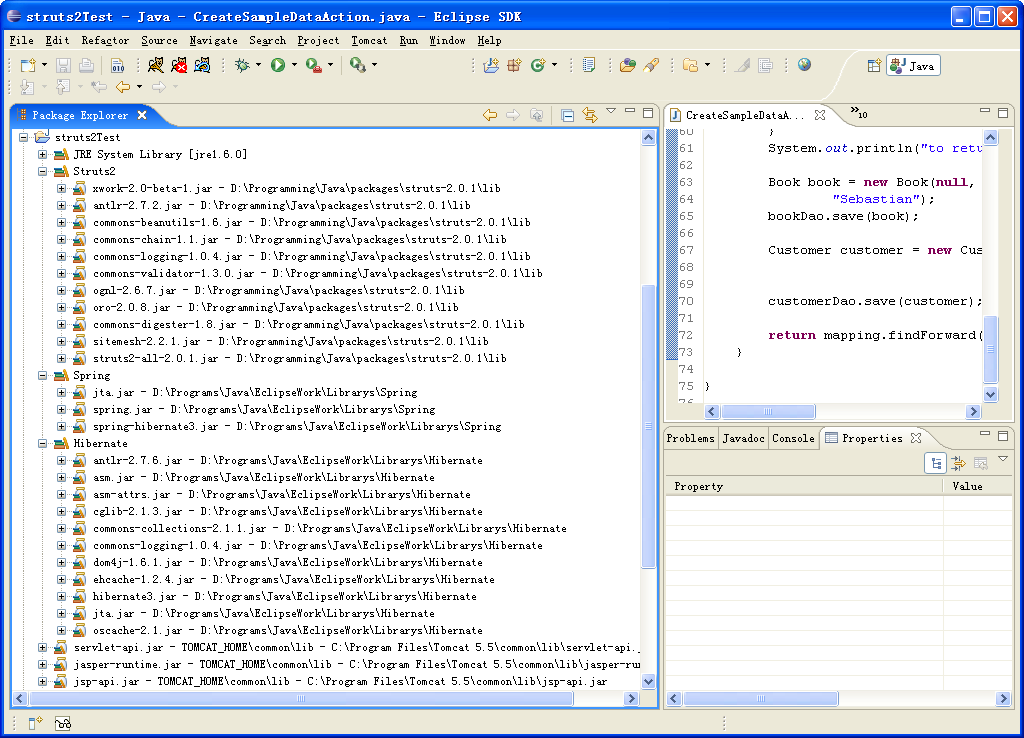Switch to the Console tab
1024x738 pixels.
pos(793,438)
